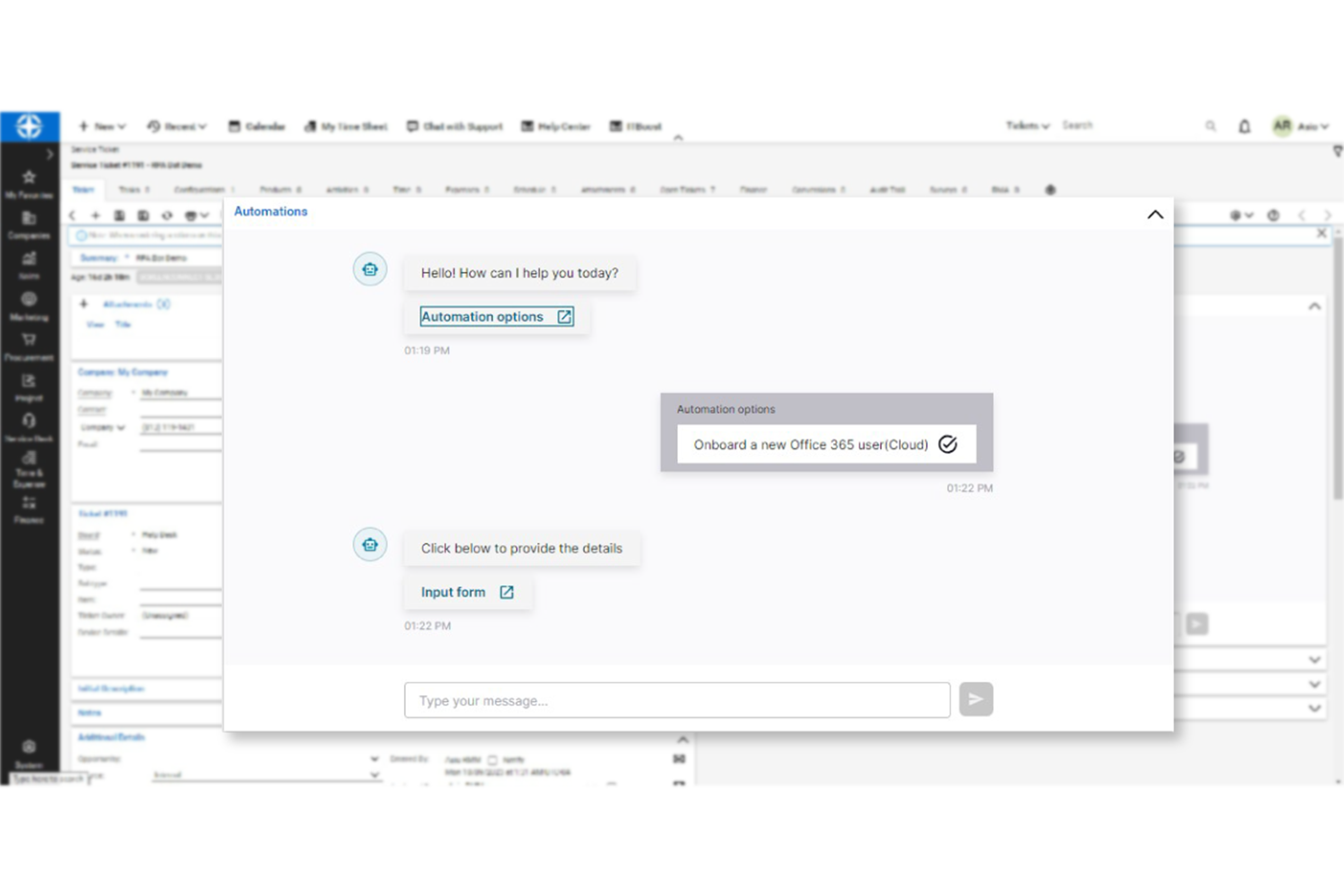This screenshot has width=1344, height=896.
Task: Open the Companies module in sidebar
Action: pos(29,225)
